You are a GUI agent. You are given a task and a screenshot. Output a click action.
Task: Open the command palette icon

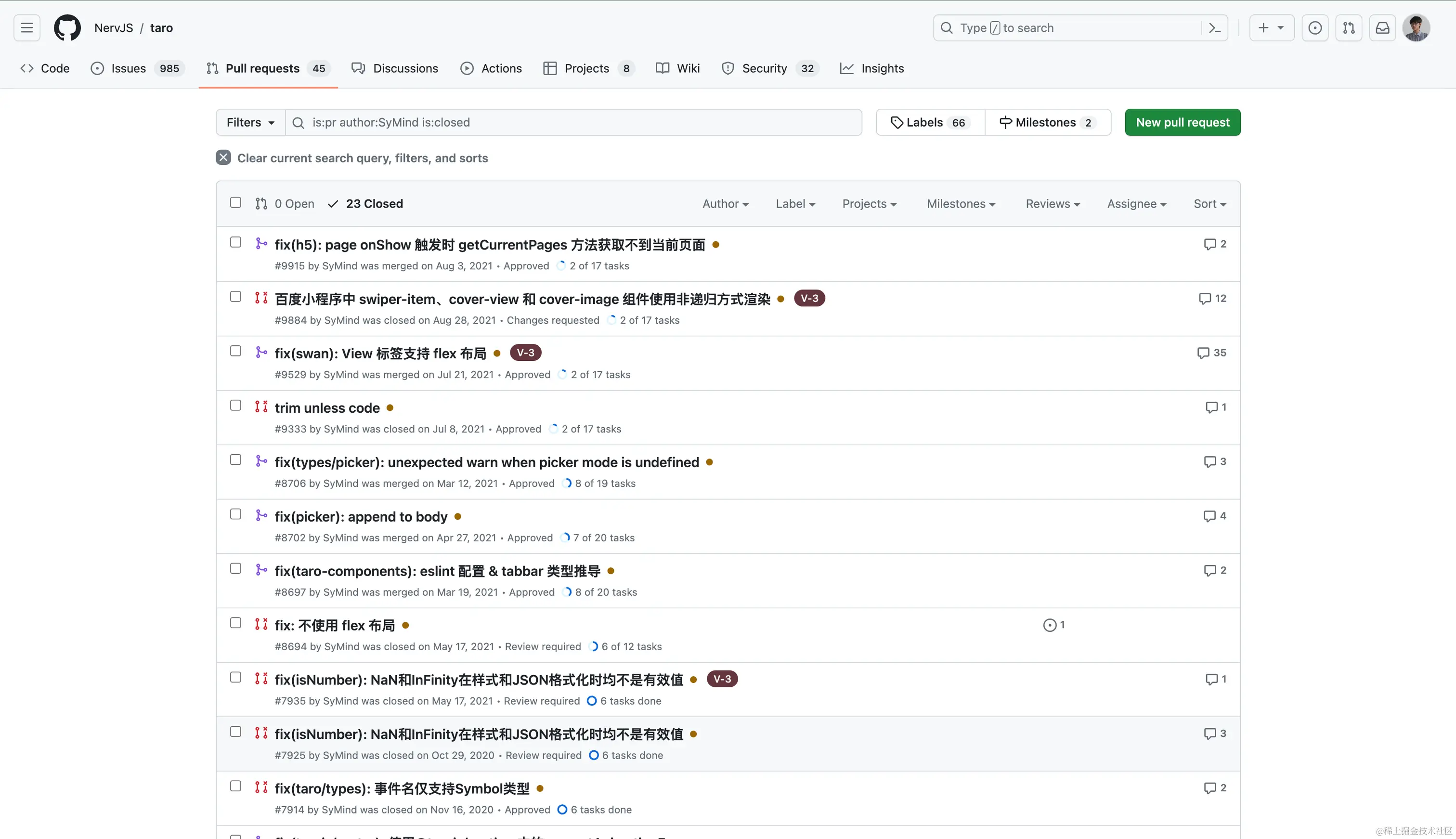[x=1215, y=27]
